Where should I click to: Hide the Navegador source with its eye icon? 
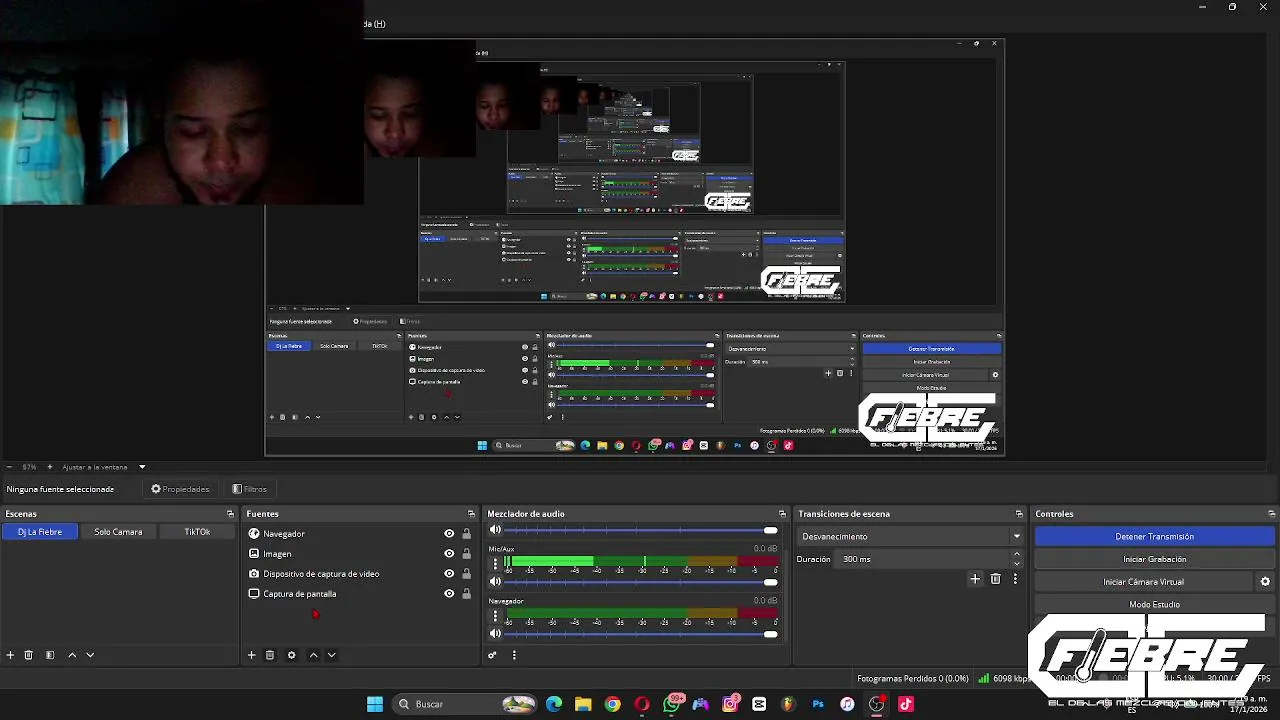(x=449, y=534)
